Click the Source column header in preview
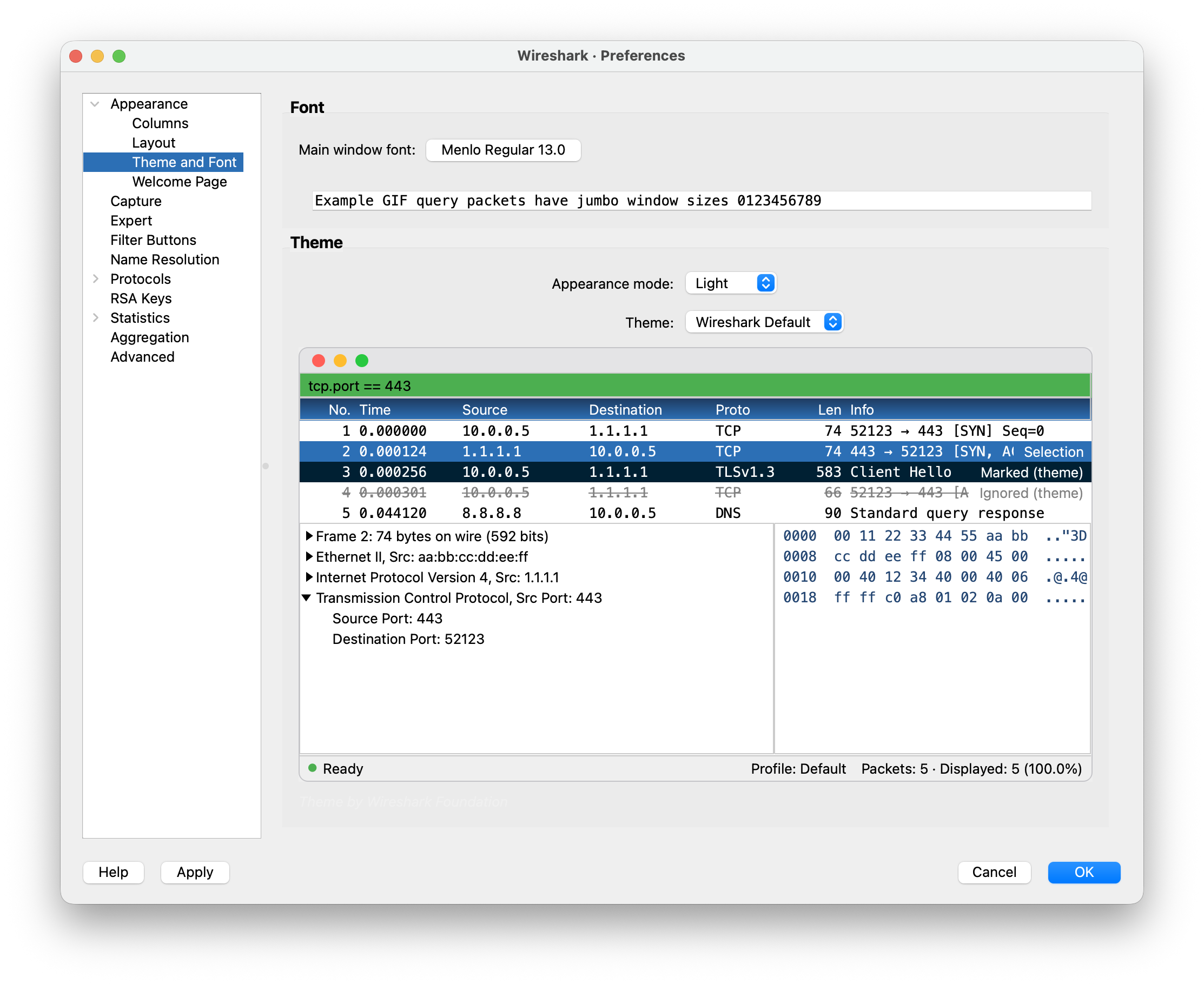Viewport: 1204px width, 984px height. pyautogui.click(x=484, y=410)
